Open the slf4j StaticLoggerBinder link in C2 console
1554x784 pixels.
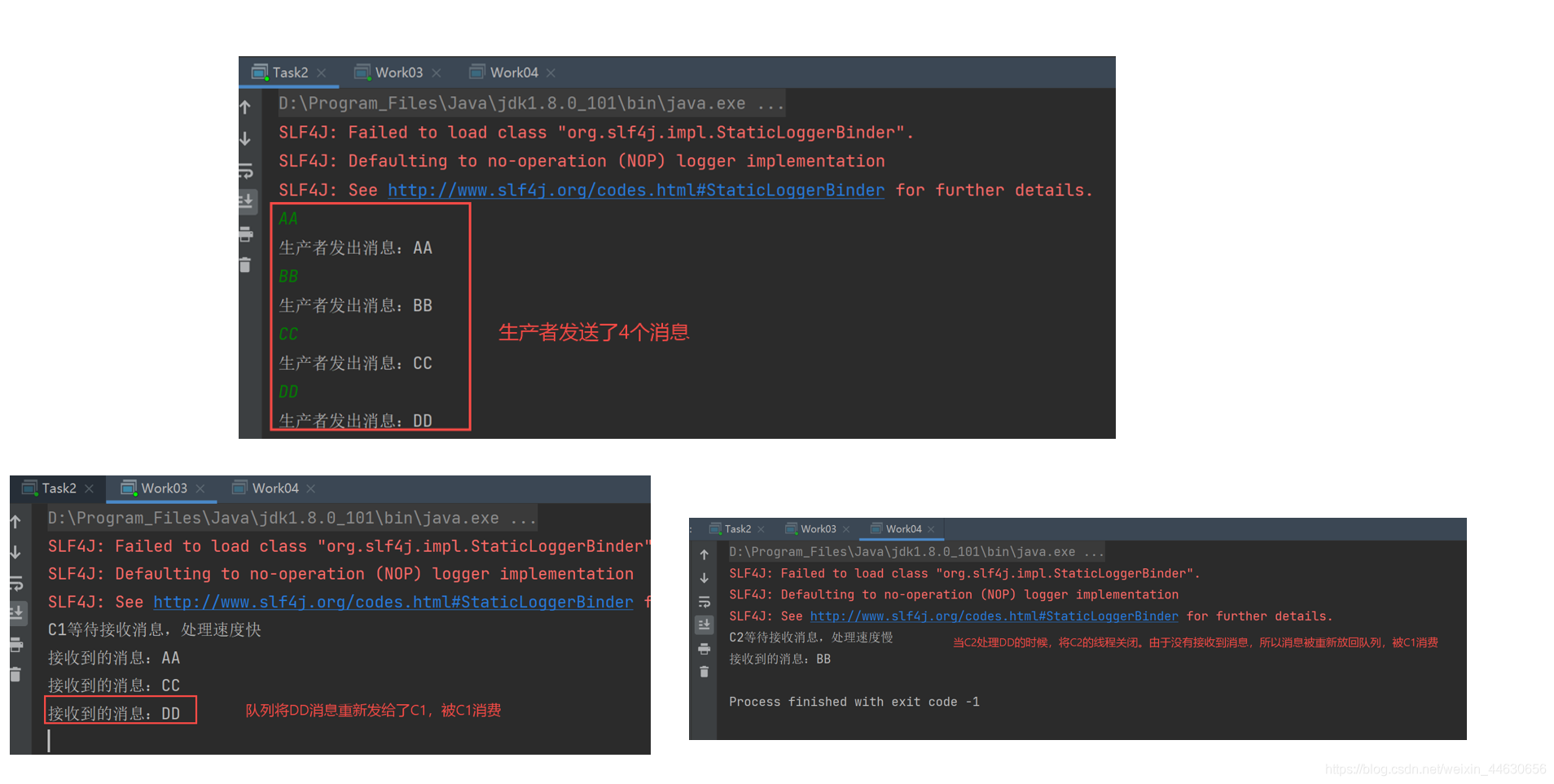coord(994,616)
